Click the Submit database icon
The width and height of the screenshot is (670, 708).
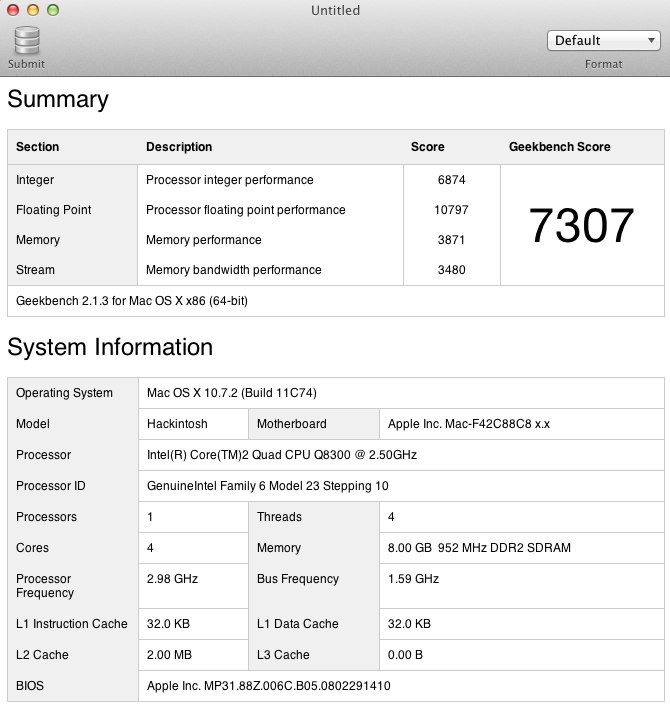pyautogui.click(x=27, y=41)
